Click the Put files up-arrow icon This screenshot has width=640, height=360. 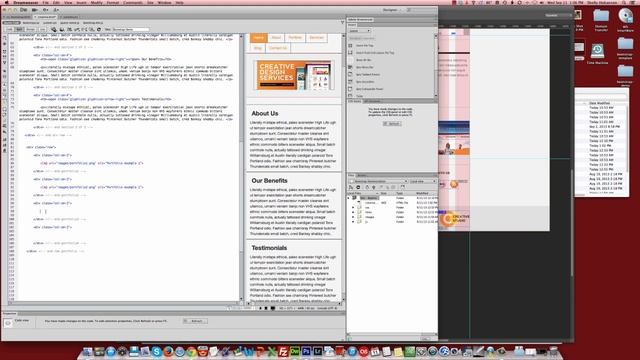coord(373,187)
